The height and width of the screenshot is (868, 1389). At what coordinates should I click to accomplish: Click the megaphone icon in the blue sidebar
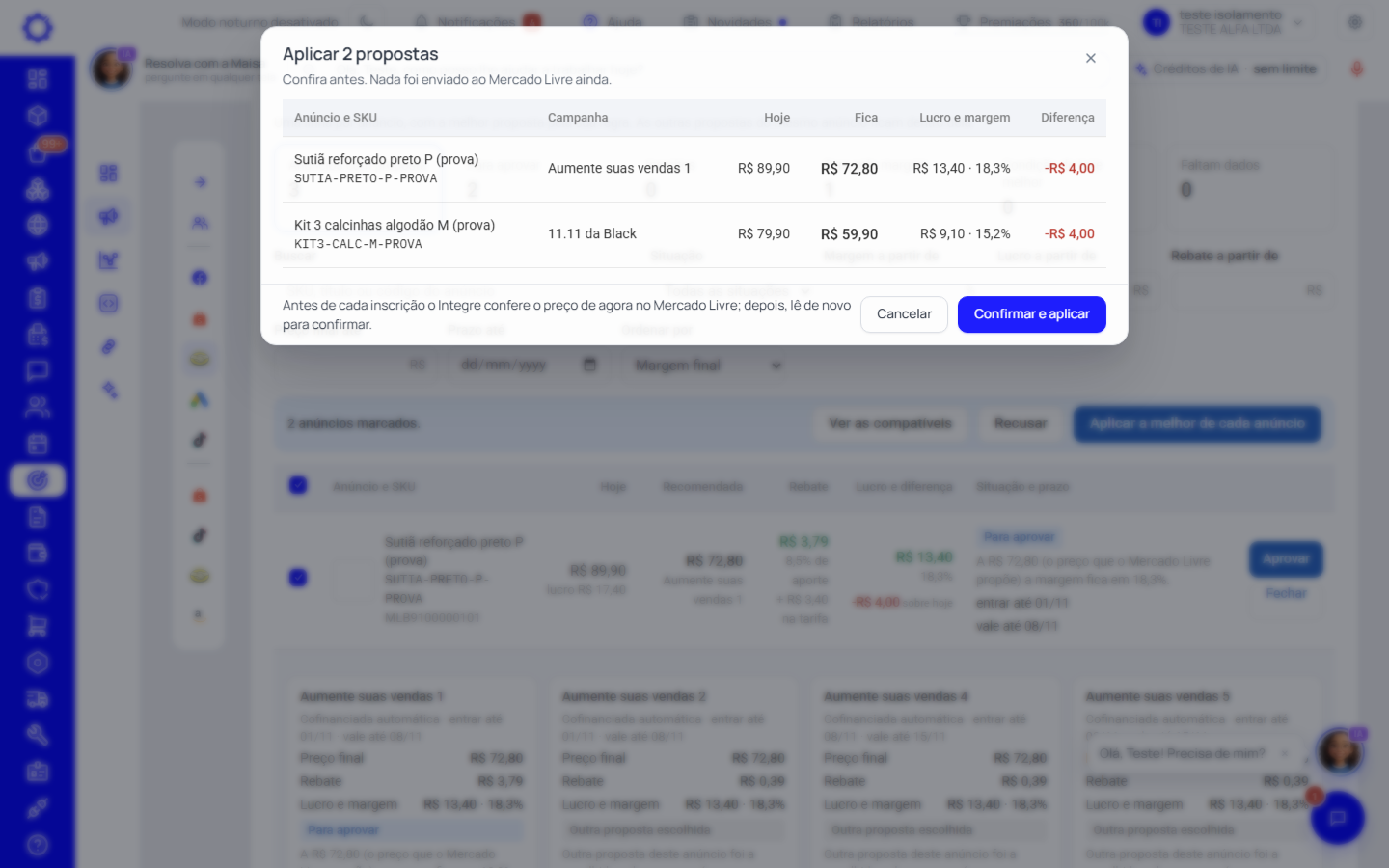tap(38, 261)
